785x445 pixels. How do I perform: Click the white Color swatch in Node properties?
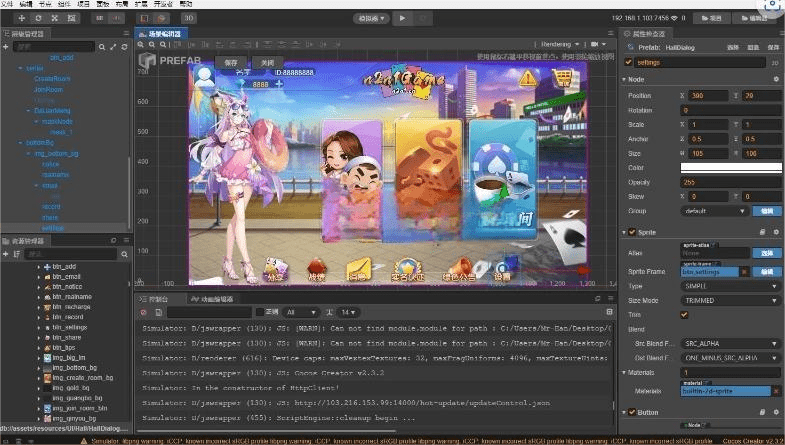pyautogui.click(x=731, y=168)
